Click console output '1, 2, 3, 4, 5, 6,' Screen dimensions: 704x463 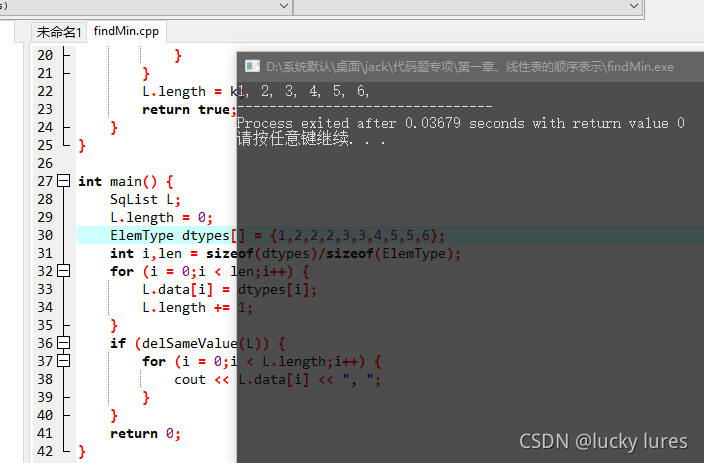point(304,91)
